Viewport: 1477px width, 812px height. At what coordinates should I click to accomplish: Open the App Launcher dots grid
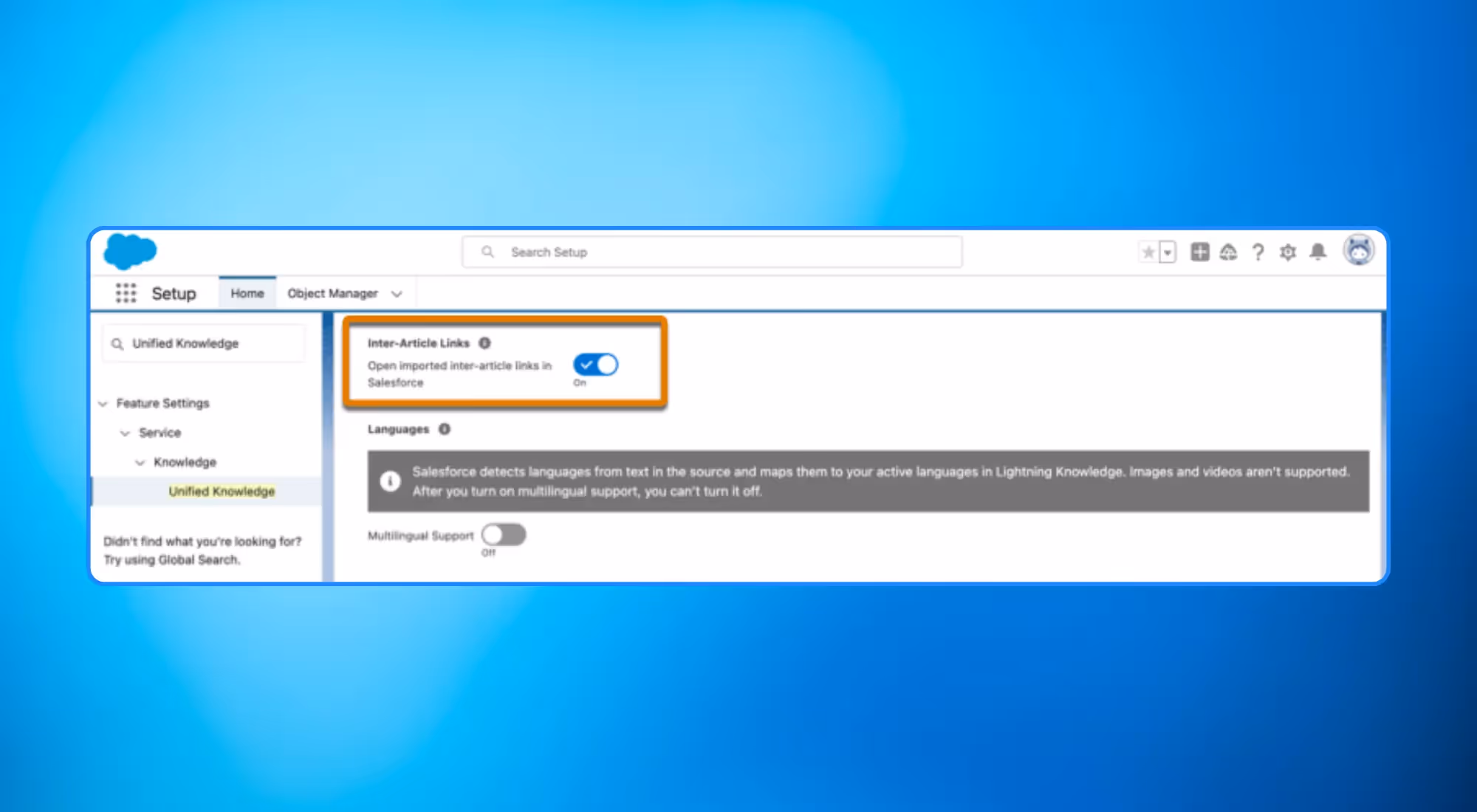(126, 293)
